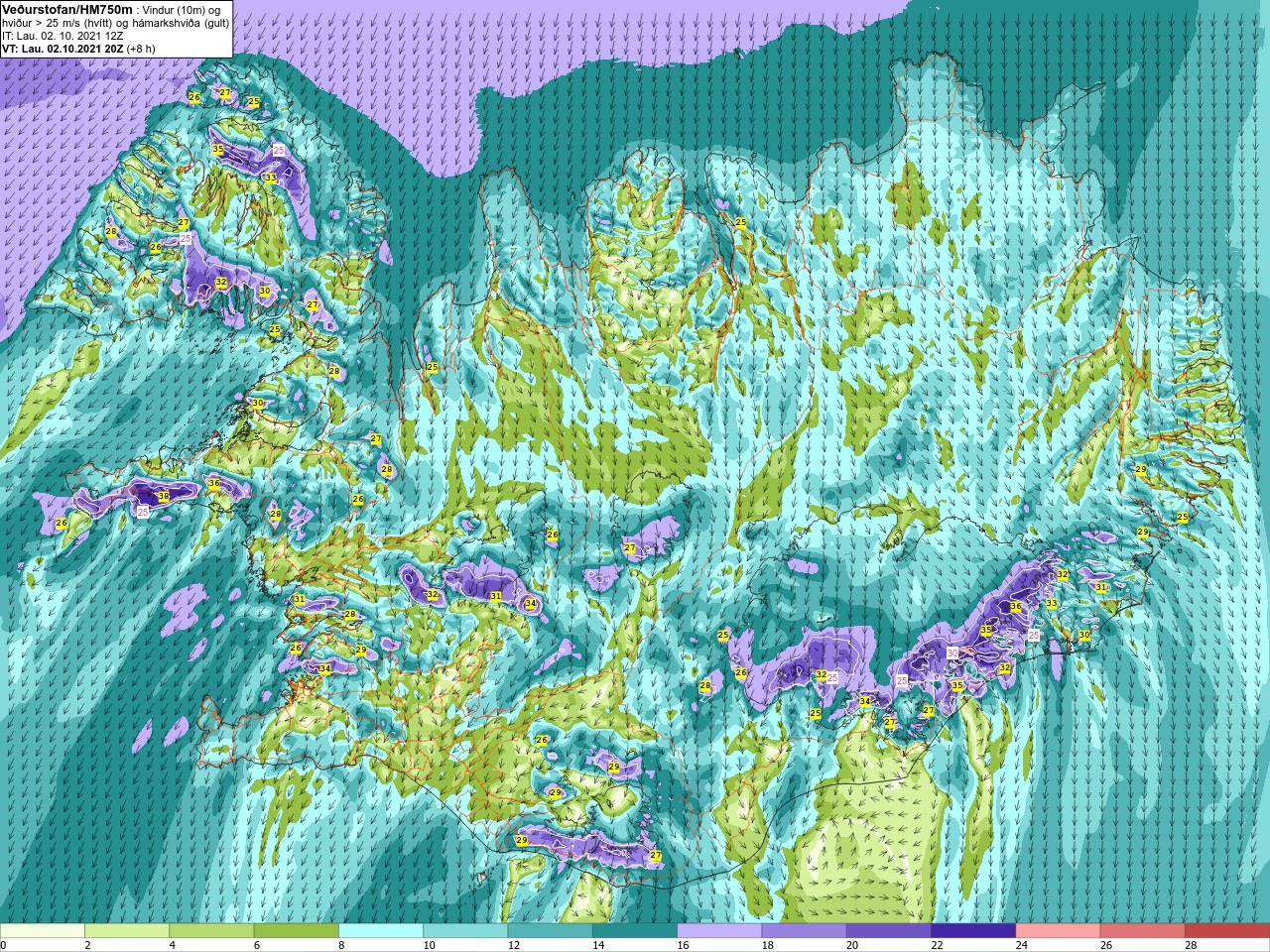Click the '8' label on the color scale

(341, 945)
